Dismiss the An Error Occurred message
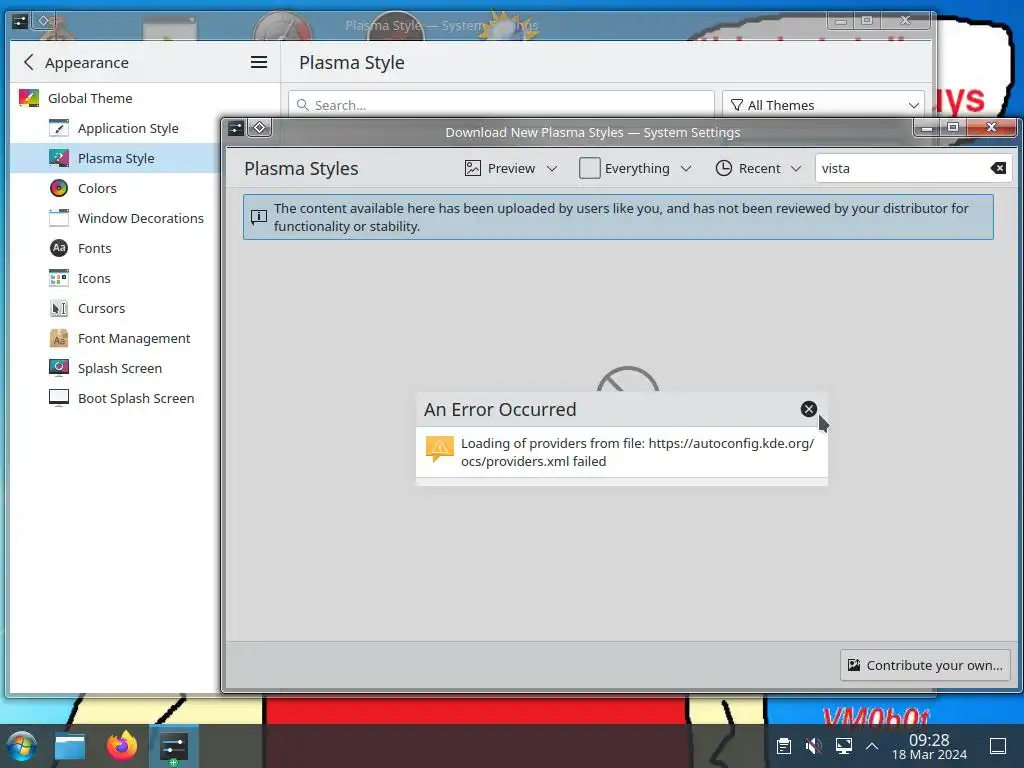This screenshot has width=1024, height=768. pos(808,409)
